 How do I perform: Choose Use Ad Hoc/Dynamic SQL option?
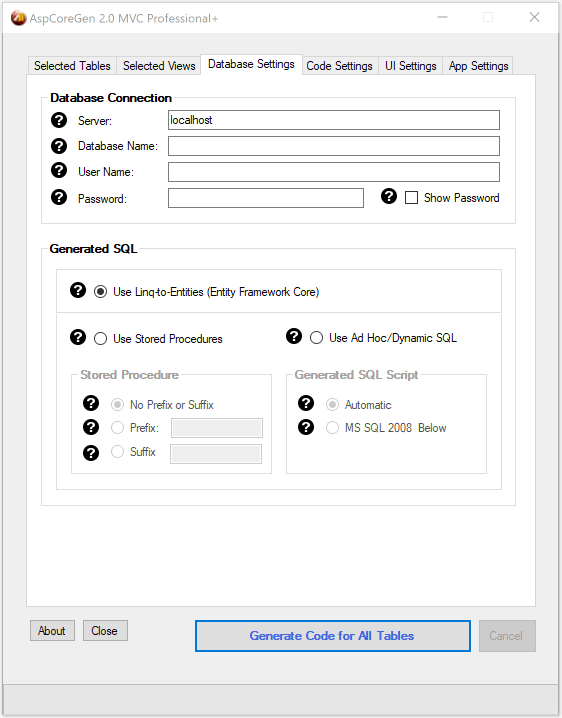click(316, 338)
